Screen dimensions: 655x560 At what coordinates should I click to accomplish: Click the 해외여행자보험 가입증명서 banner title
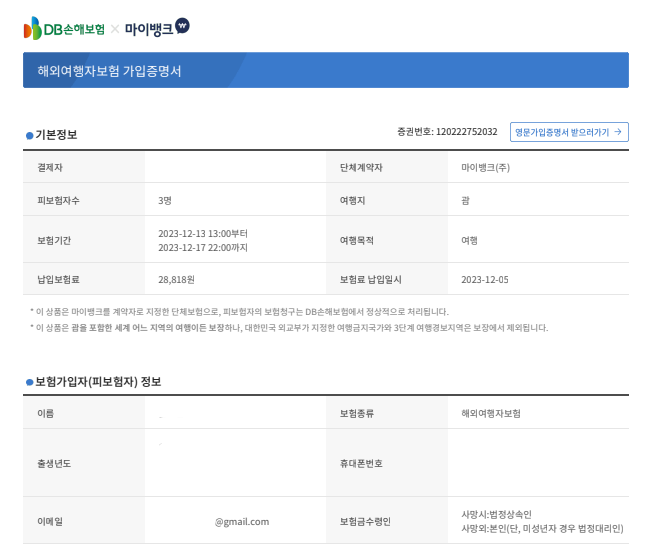pyautogui.click(x=109, y=71)
